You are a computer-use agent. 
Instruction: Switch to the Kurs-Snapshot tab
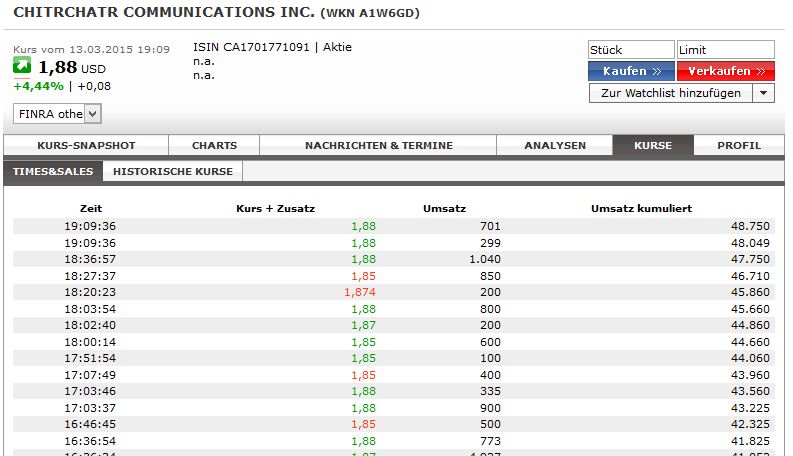click(x=86, y=146)
